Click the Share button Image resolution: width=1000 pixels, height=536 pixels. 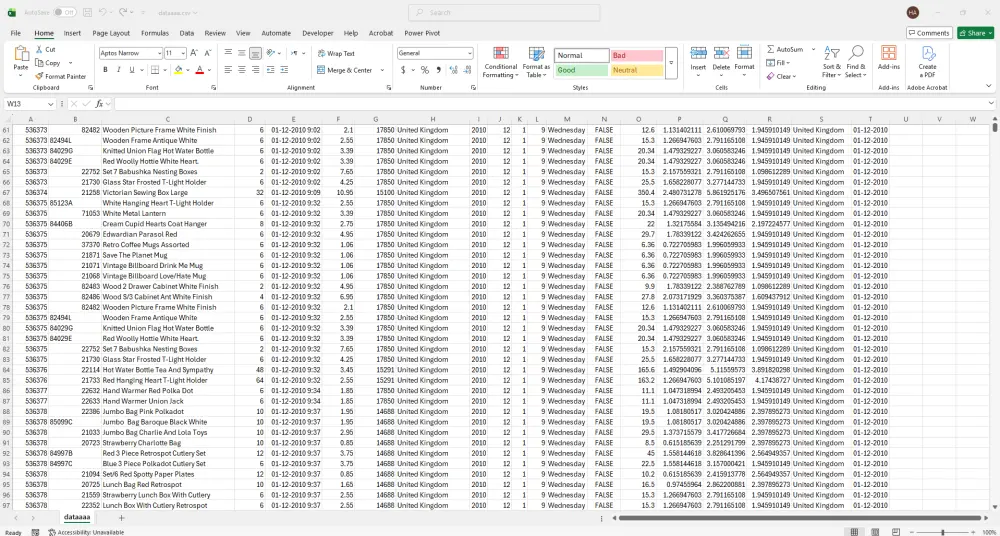(x=975, y=33)
